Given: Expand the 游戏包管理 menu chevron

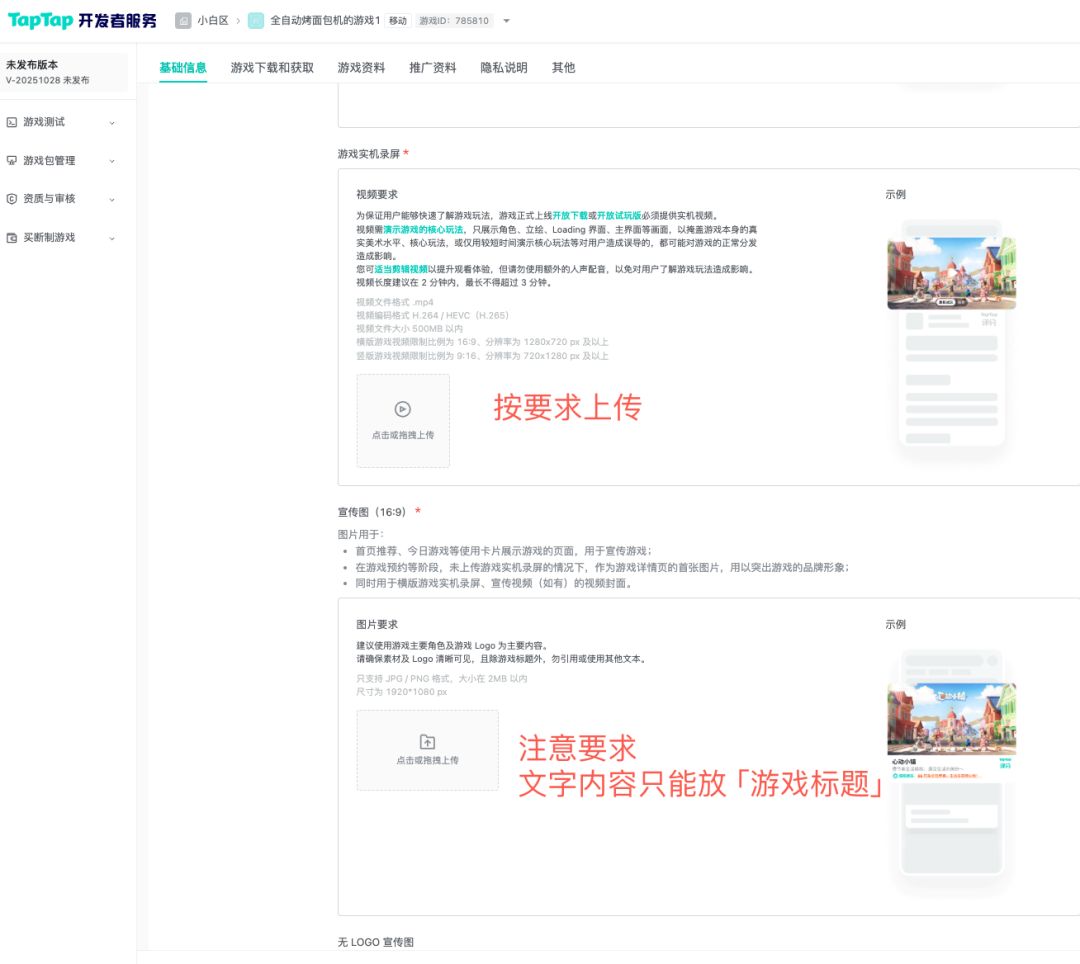Looking at the screenshot, I should [x=112, y=161].
